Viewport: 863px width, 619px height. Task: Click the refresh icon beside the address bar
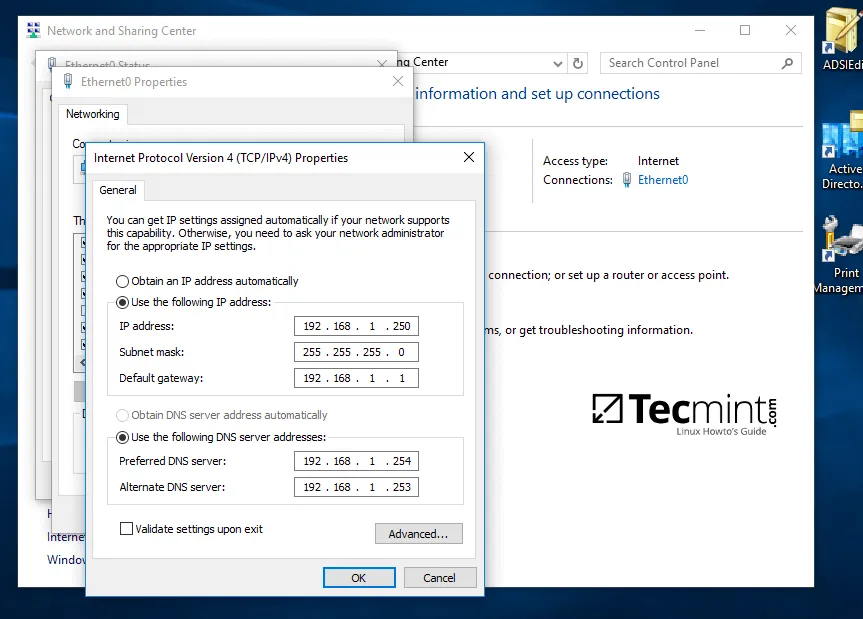(x=578, y=62)
